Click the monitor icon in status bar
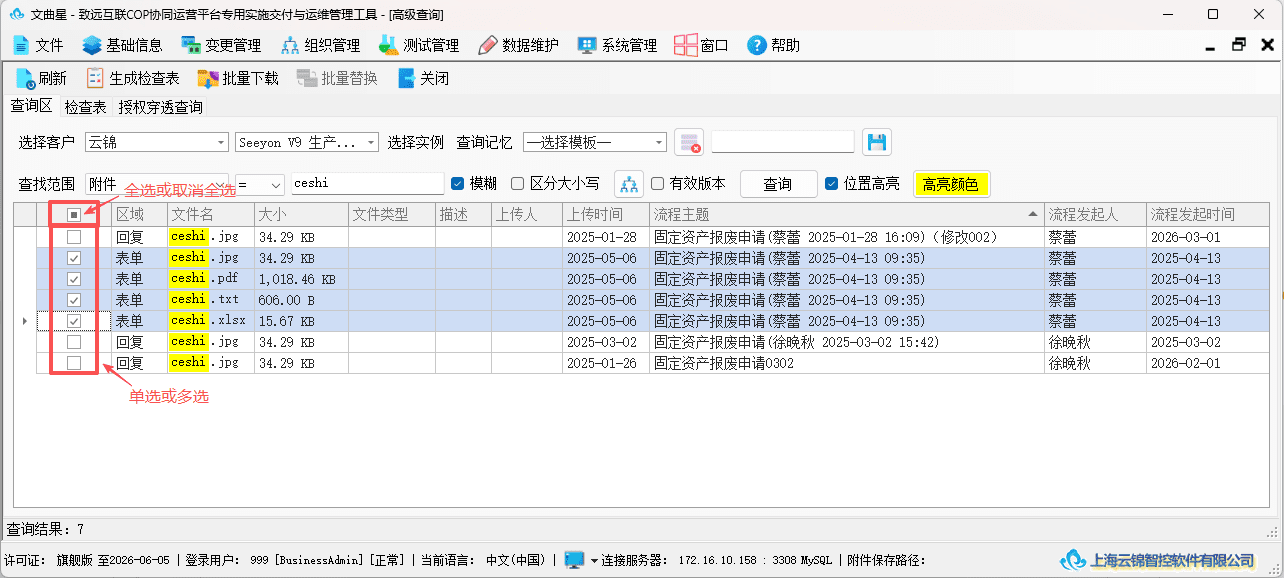 (574, 560)
